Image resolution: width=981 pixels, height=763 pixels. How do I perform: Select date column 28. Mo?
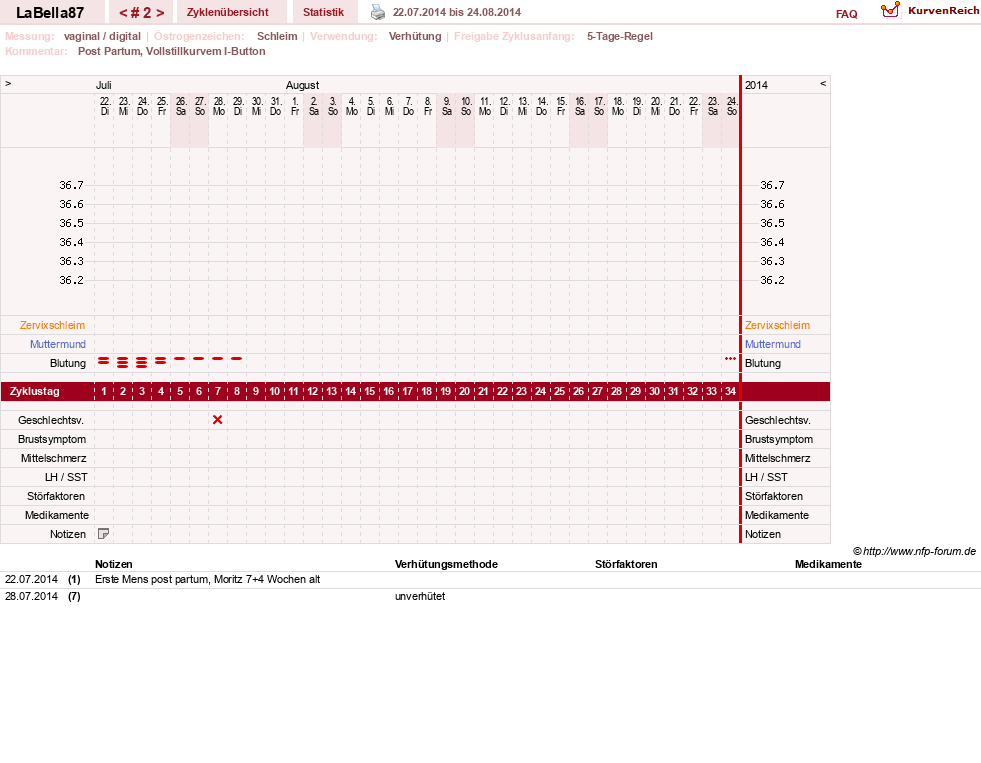pyautogui.click(x=219, y=106)
